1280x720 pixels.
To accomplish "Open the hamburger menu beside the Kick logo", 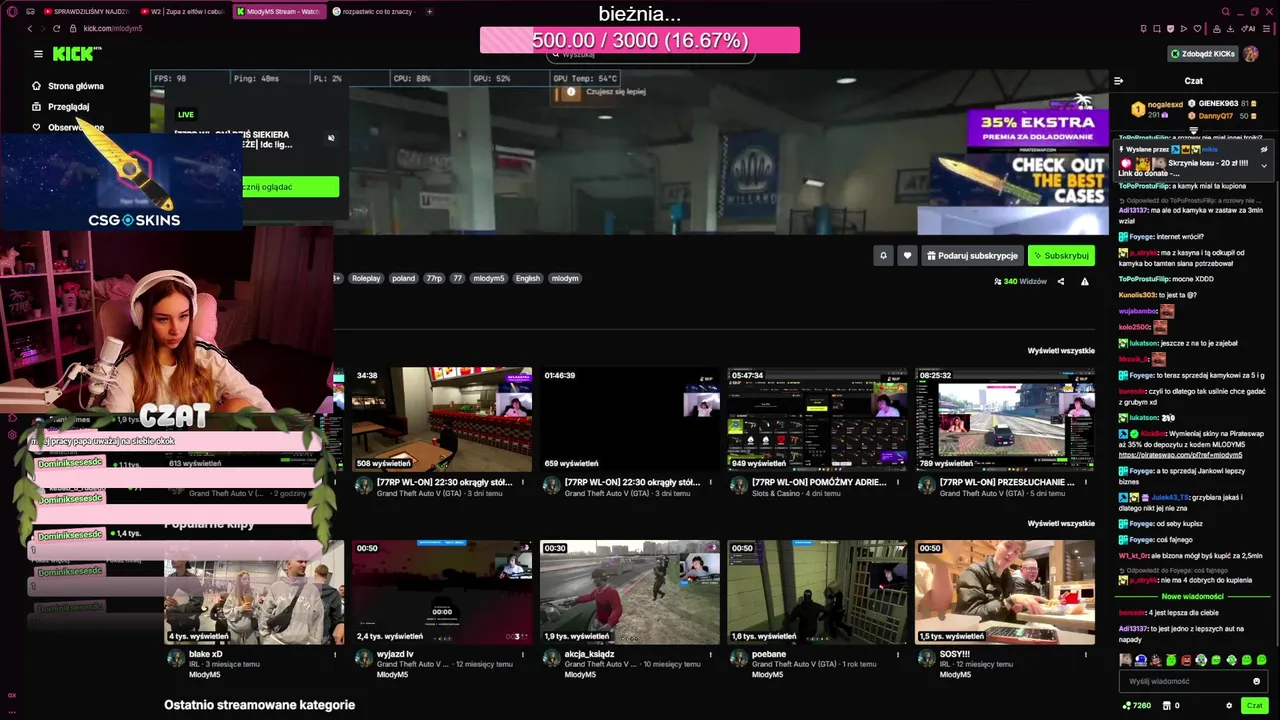I will [x=38, y=54].
